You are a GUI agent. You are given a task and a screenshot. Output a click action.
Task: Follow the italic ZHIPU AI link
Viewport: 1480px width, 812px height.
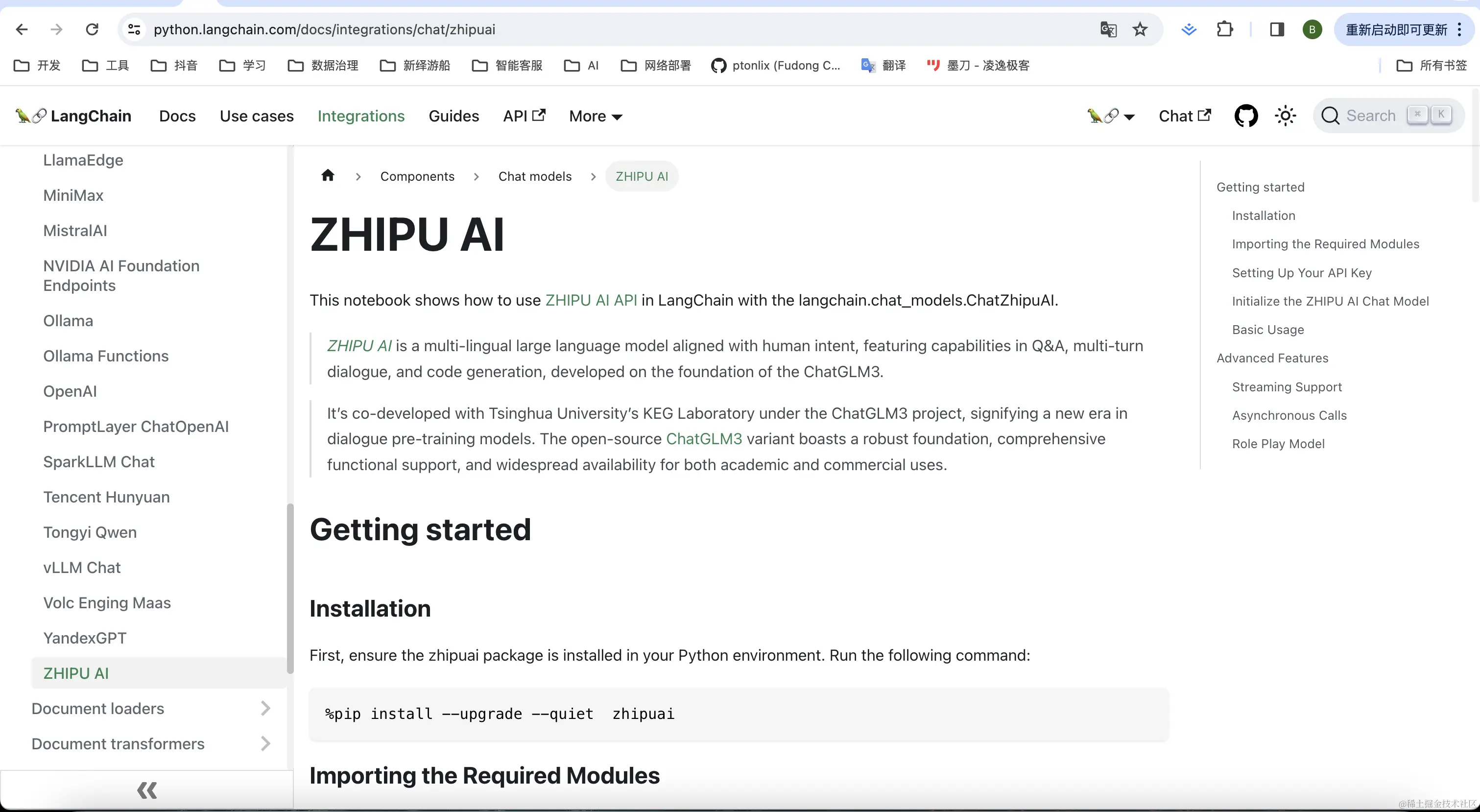click(359, 345)
